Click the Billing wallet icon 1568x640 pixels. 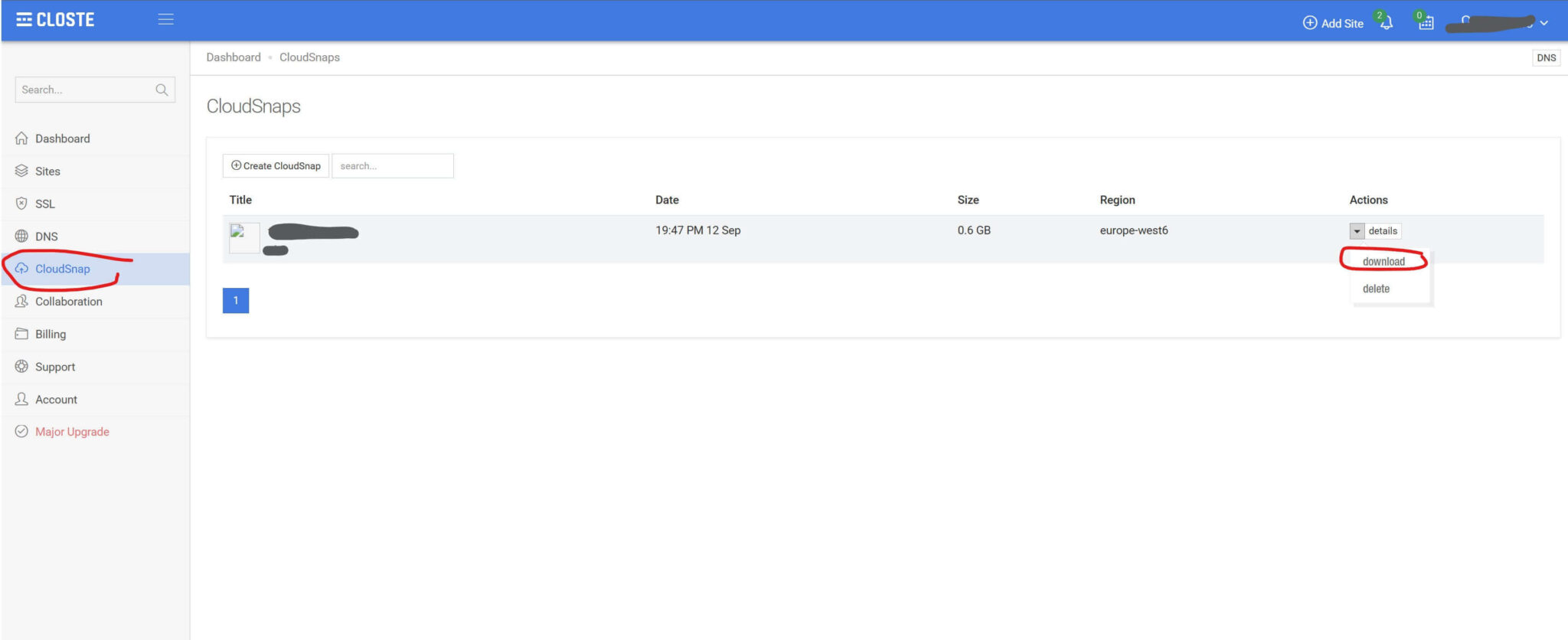[21, 334]
